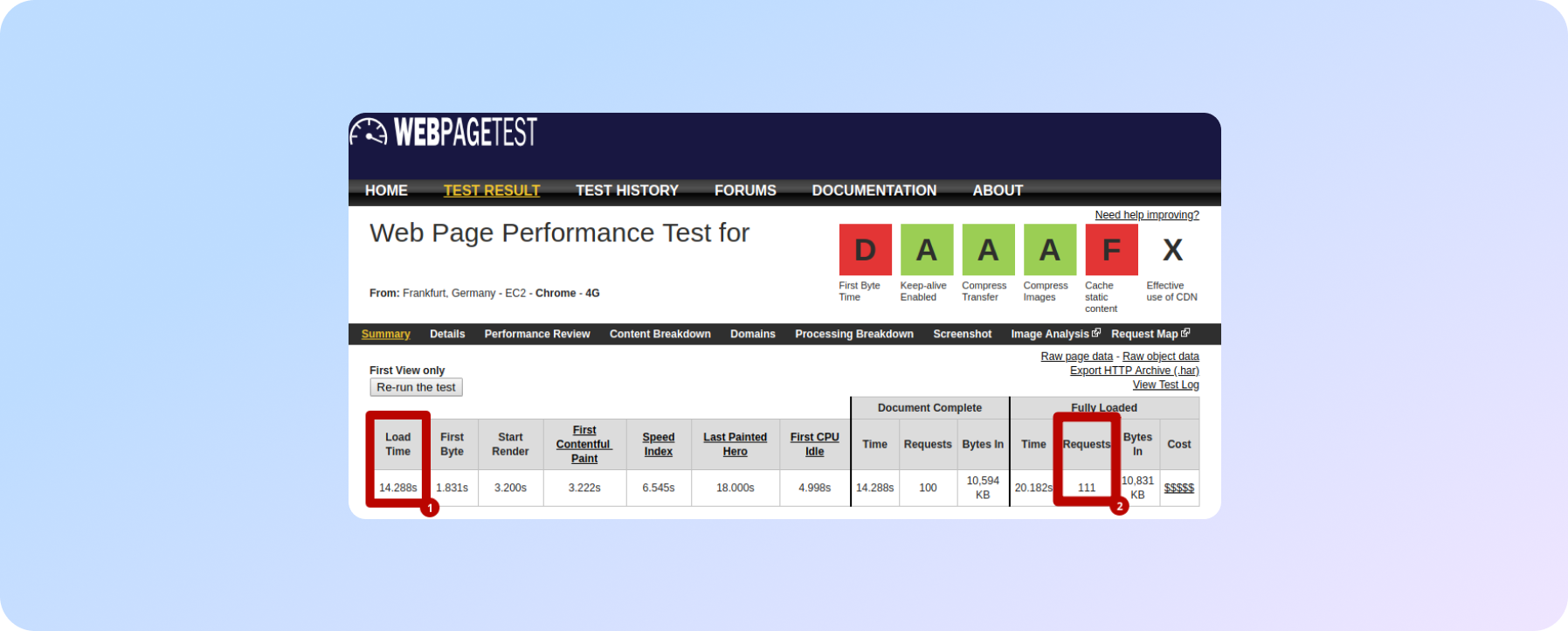The image size is (1568, 631).
Task: Click the 3.222s First Contentful Paint value
Action: [x=584, y=488]
